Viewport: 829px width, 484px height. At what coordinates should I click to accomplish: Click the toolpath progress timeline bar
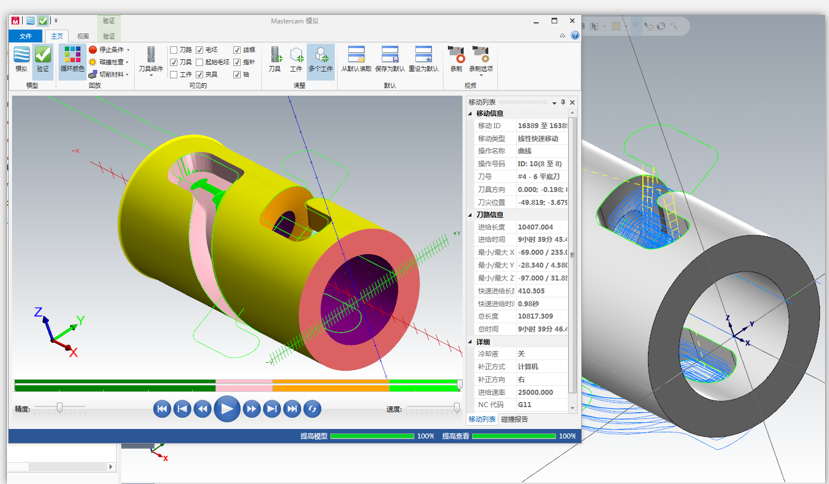click(x=237, y=385)
